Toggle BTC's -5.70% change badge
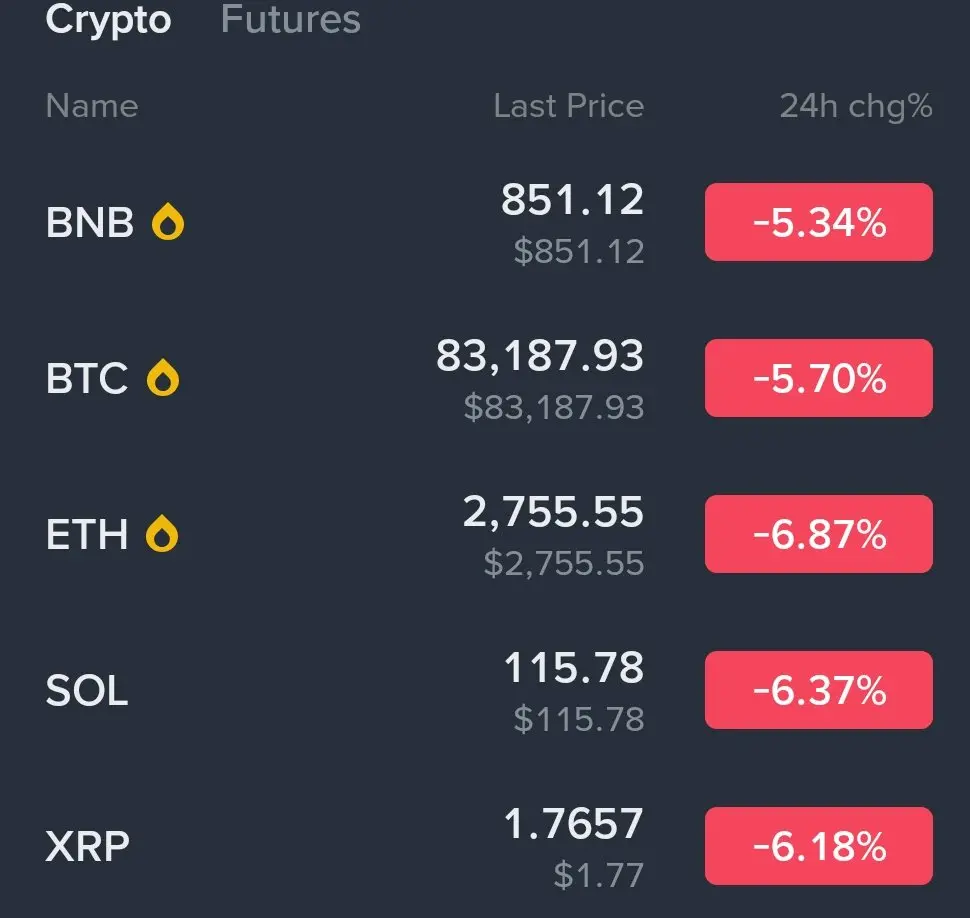Image resolution: width=970 pixels, height=918 pixels. click(x=818, y=378)
